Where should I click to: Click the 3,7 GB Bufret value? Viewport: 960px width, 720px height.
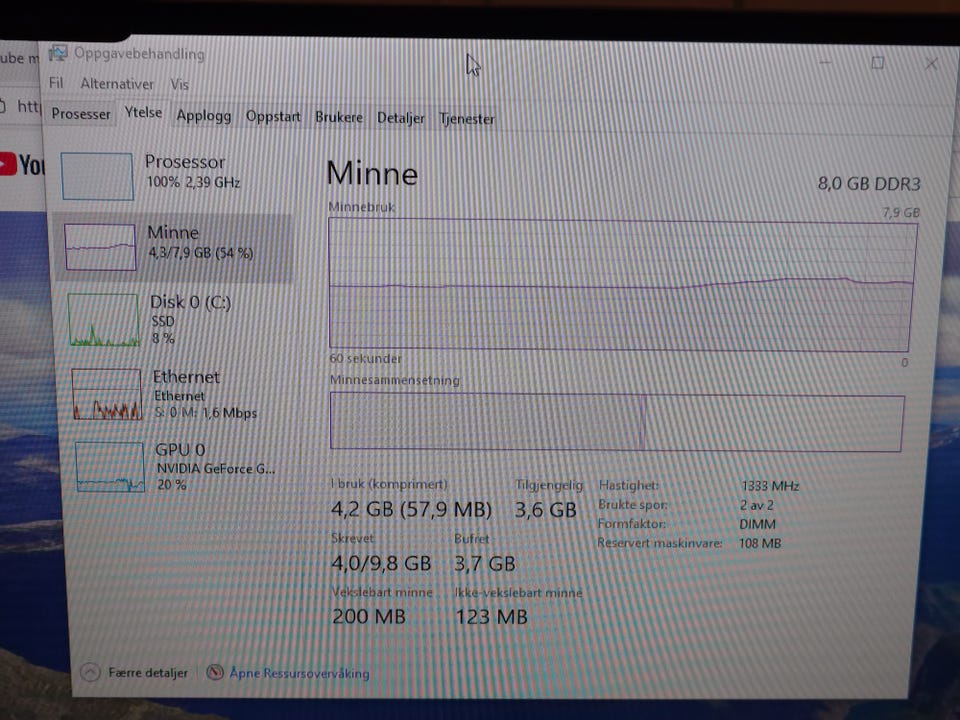pos(484,564)
